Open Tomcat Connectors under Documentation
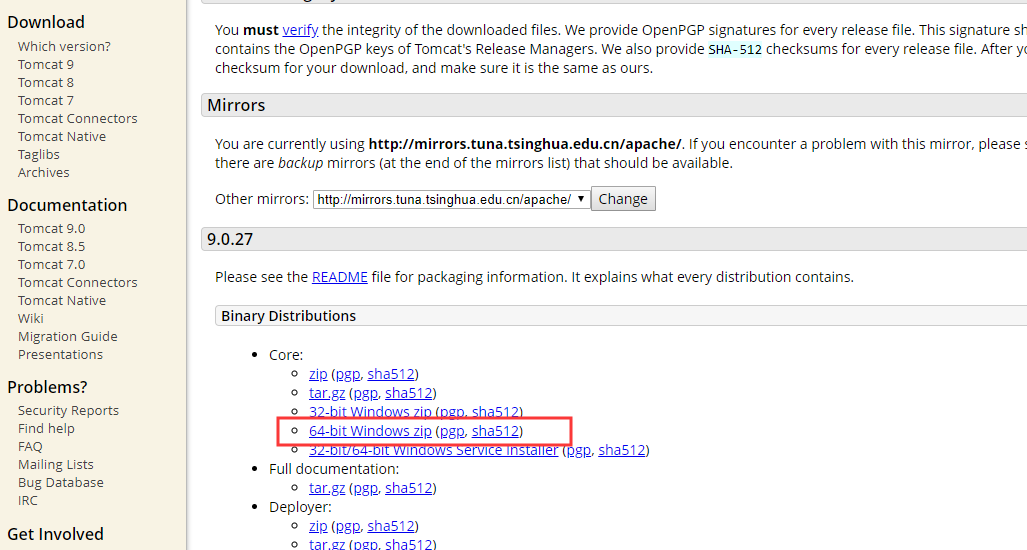This screenshot has width=1027, height=550. tap(77, 282)
